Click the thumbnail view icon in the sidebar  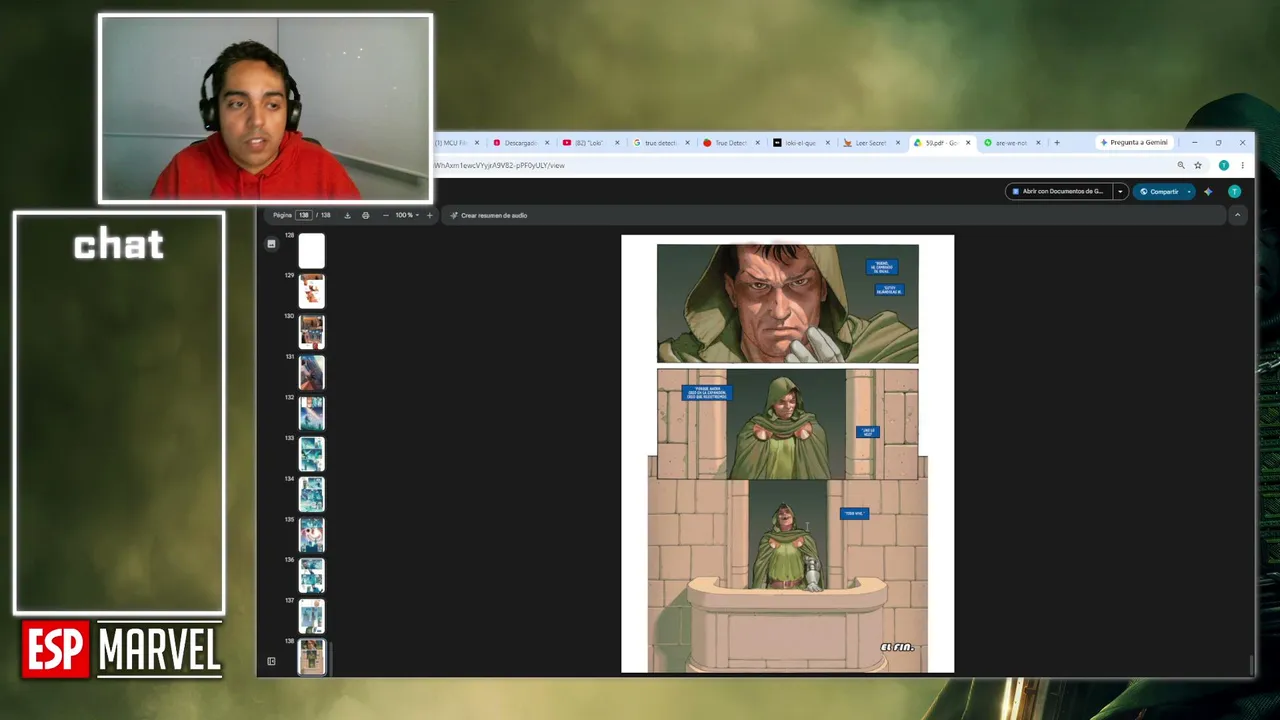tap(271, 243)
